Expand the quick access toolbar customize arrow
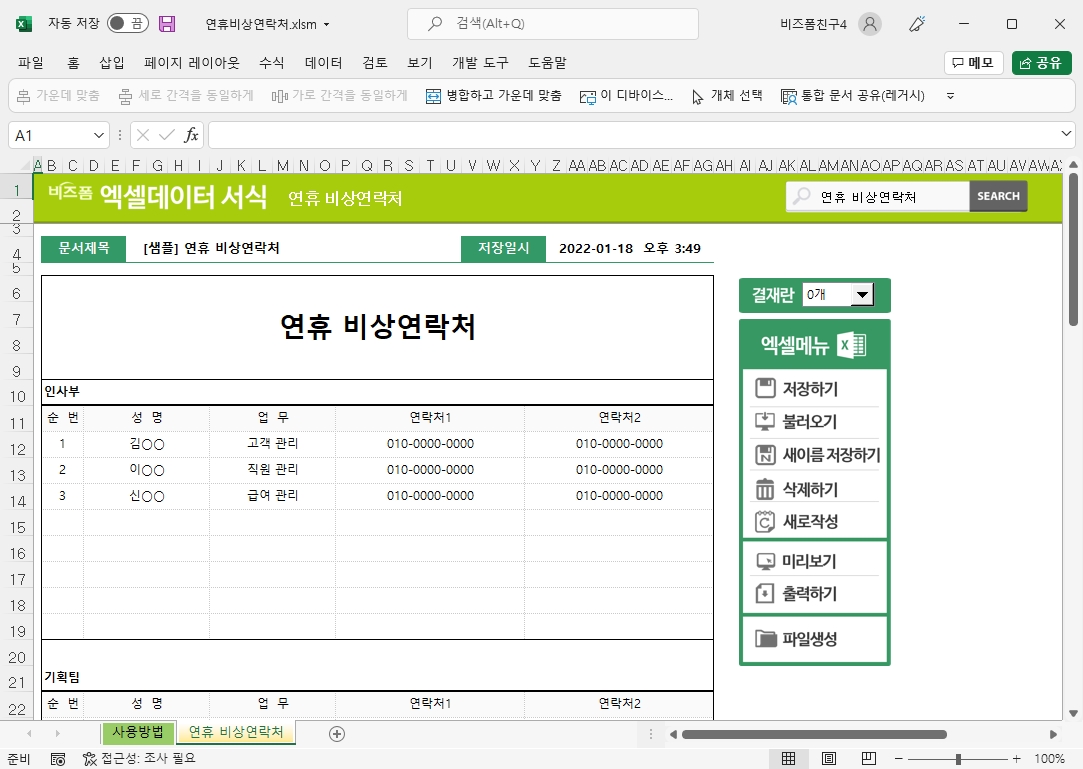 (950, 96)
